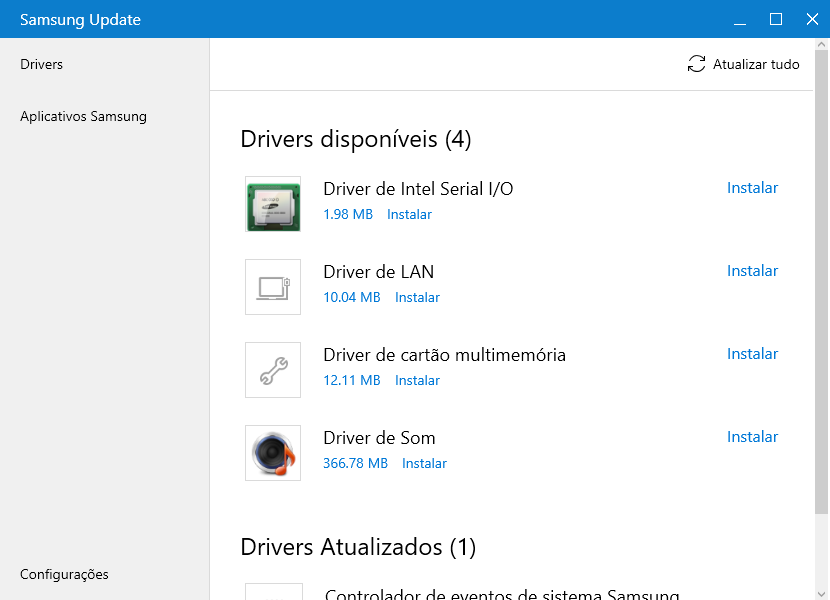The height and width of the screenshot is (600, 830).
Task: Click the wrench icon for multimemory card driver
Action: [x=272, y=369]
